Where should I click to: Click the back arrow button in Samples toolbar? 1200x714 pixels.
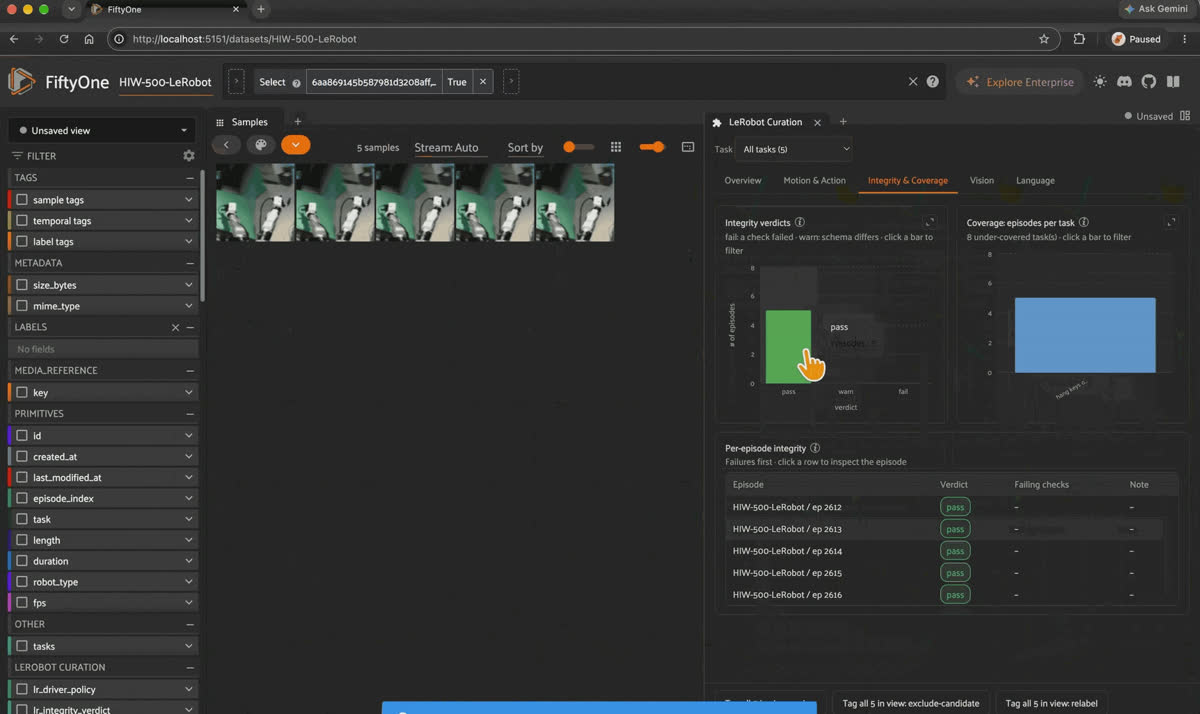[226, 145]
